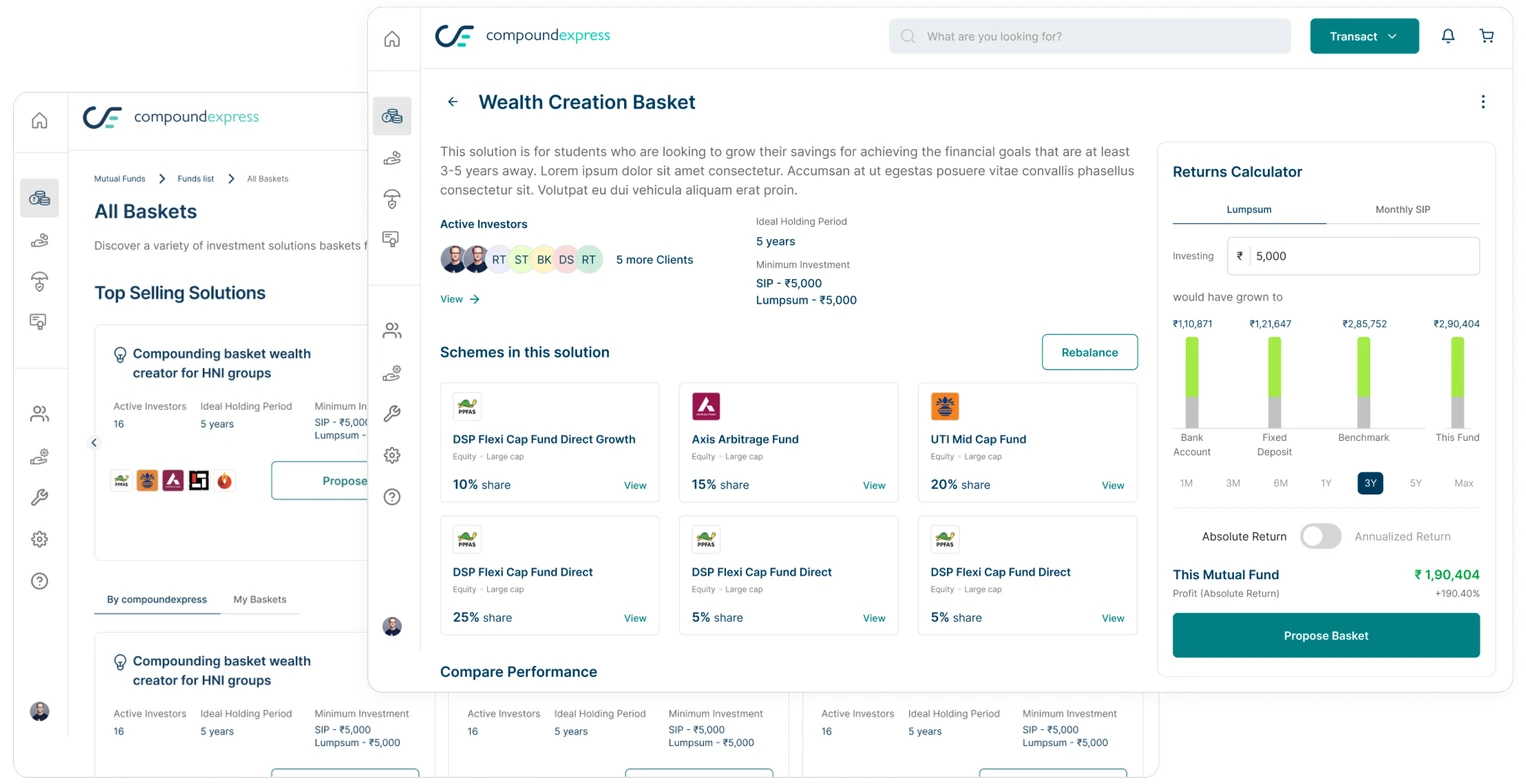
Task: Select mutual funds coins icon in front sidebar
Action: [392, 116]
